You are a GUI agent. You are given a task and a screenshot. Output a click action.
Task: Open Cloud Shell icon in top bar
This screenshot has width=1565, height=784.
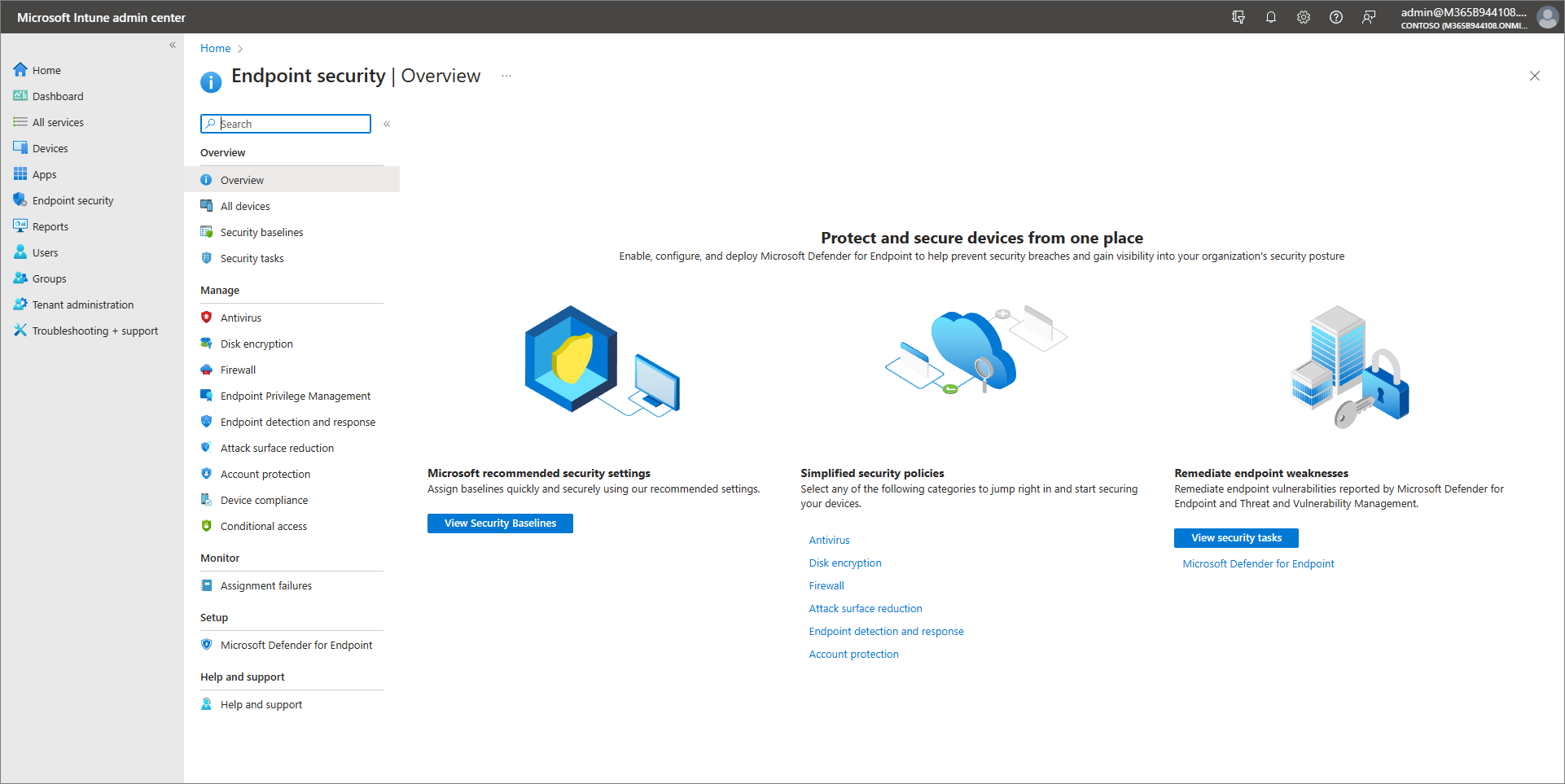pyautogui.click(x=1238, y=17)
